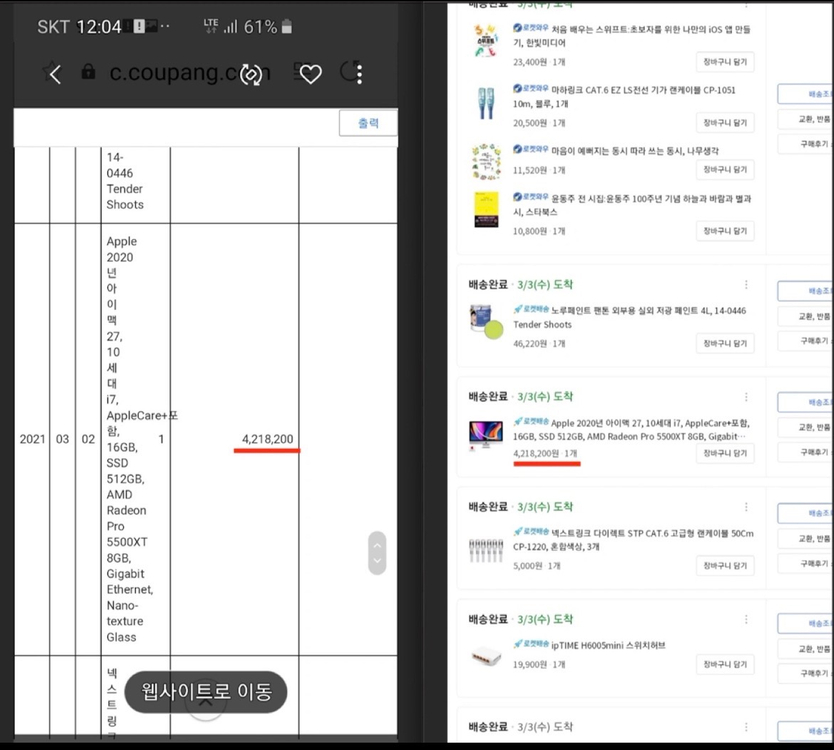This screenshot has height=750, width=834.
Task: Tap the back arrow in the browser toolbar
Action: point(53,73)
